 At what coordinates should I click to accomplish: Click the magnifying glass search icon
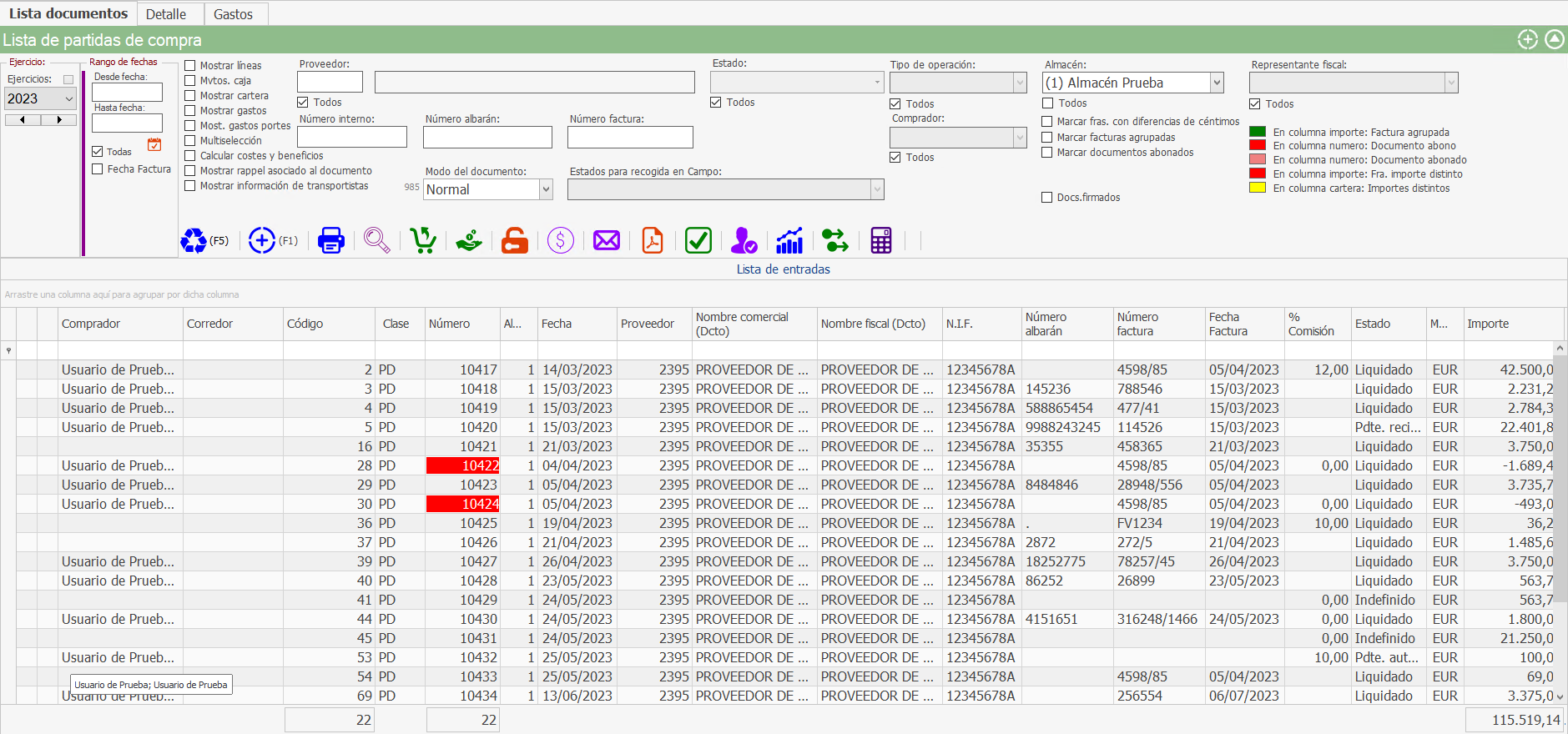pyautogui.click(x=376, y=241)
